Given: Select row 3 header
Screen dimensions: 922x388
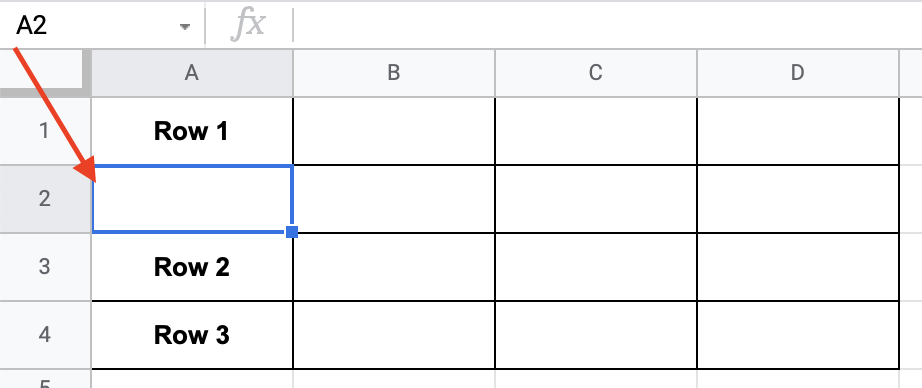Looking at the screenshot, I should [45, 267].
